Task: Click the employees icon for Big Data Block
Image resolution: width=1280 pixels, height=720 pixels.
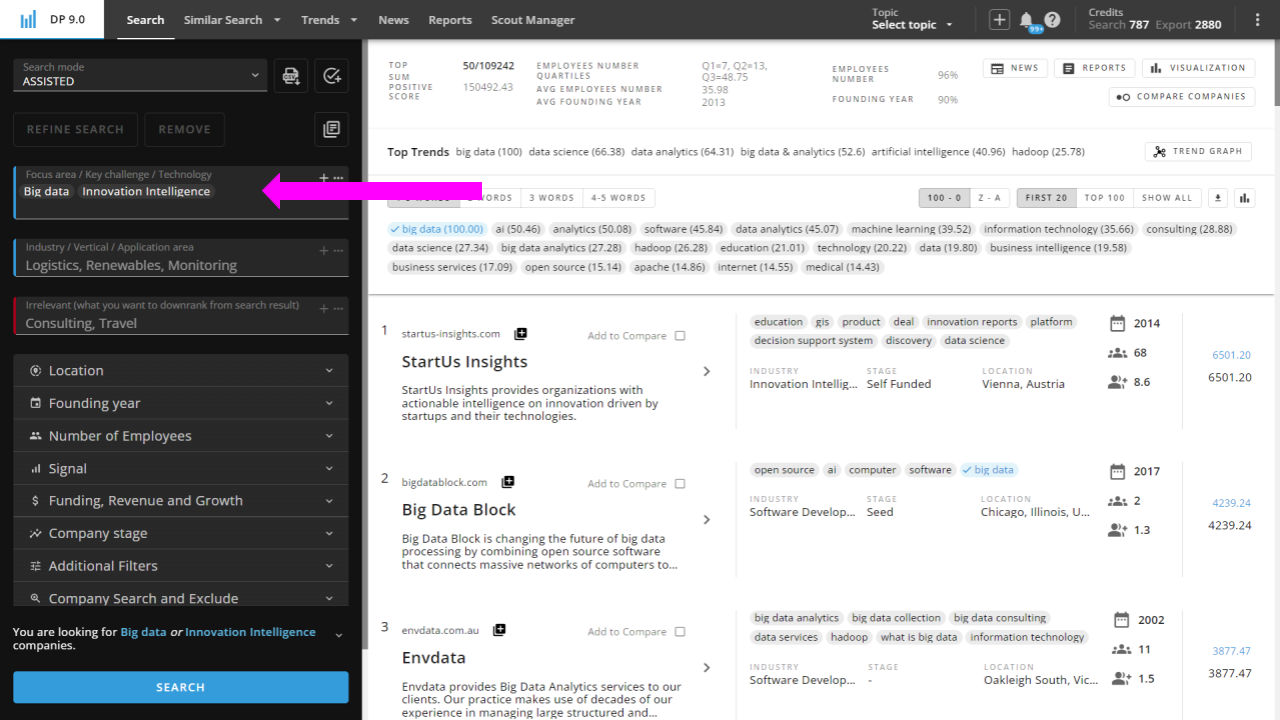Action: point(1118,501)
